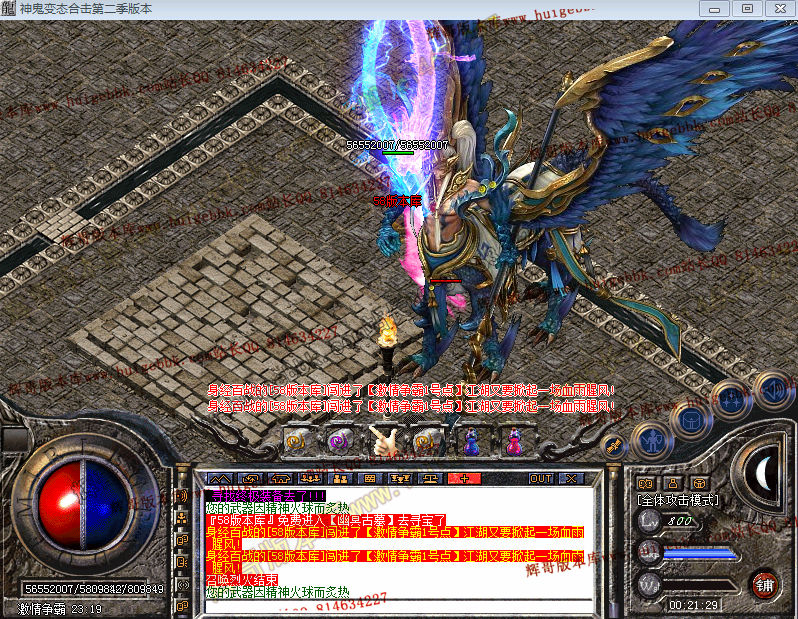The width and height of the screenshot is (798, 619).
Task: Minimize the game window
Action: tap(714, 9)
